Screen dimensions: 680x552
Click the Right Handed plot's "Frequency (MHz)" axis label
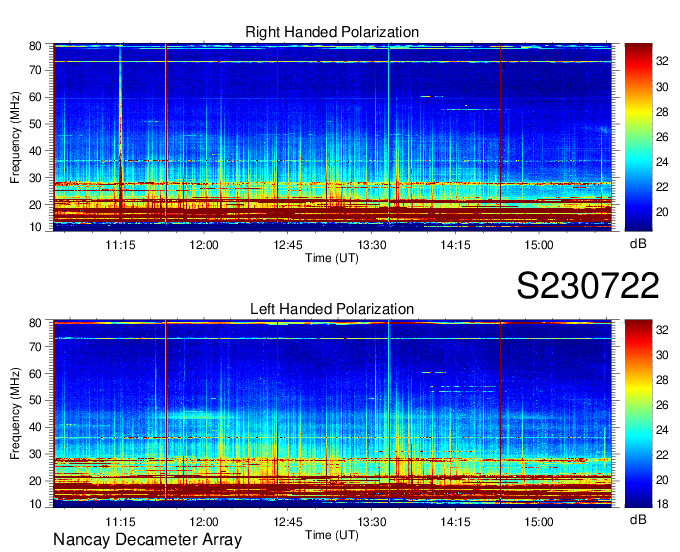tap(15, 137)
